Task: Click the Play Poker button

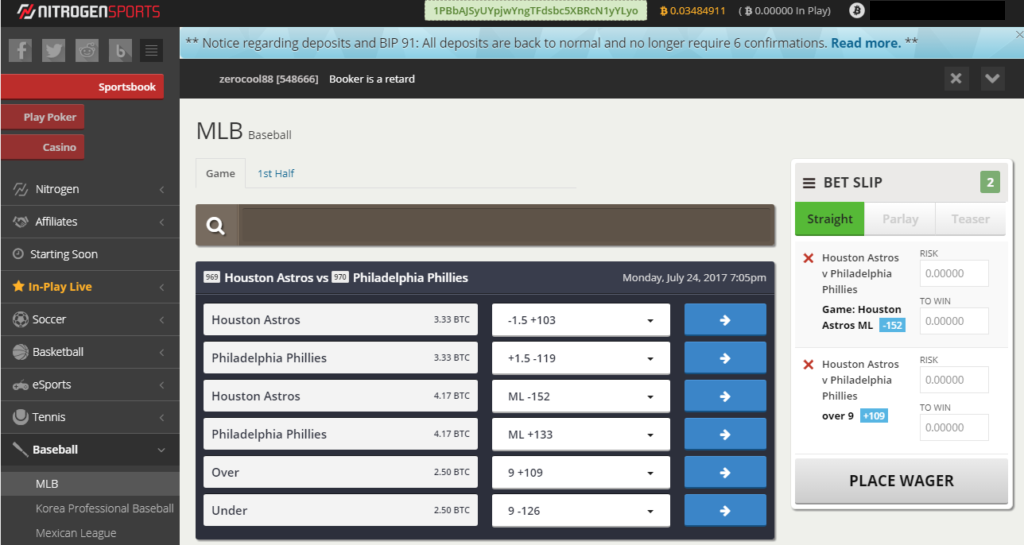Action: coord(42,117)
